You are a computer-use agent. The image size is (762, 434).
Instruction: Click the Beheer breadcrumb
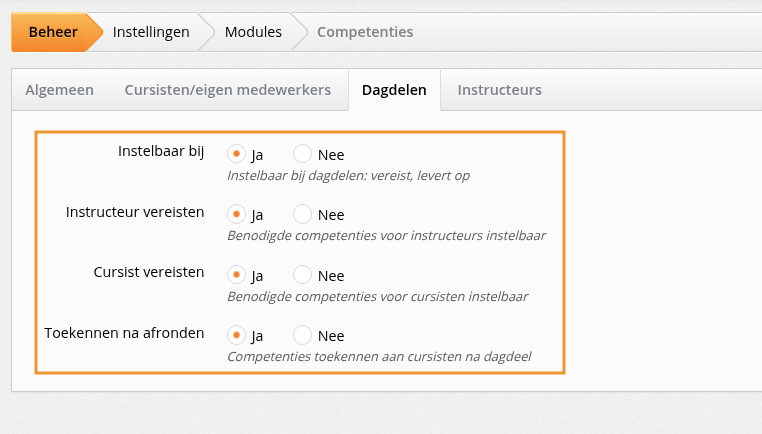[x=53, y=32]
